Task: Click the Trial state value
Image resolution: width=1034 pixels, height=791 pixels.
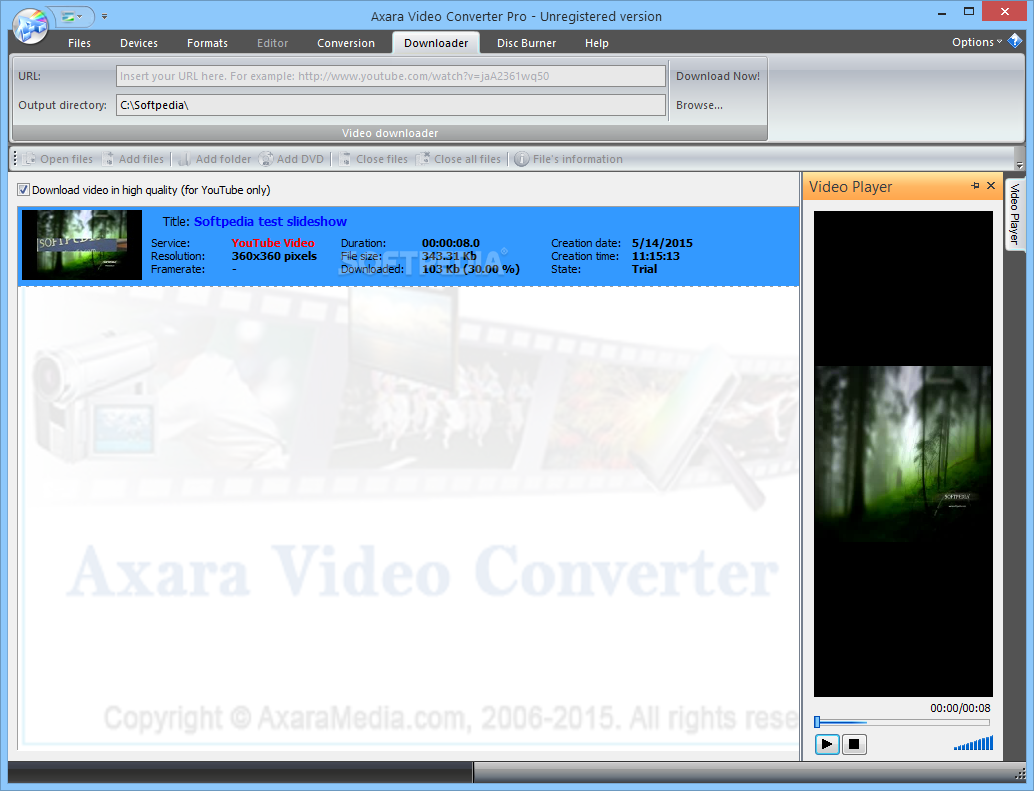Action: coord(644,269)
